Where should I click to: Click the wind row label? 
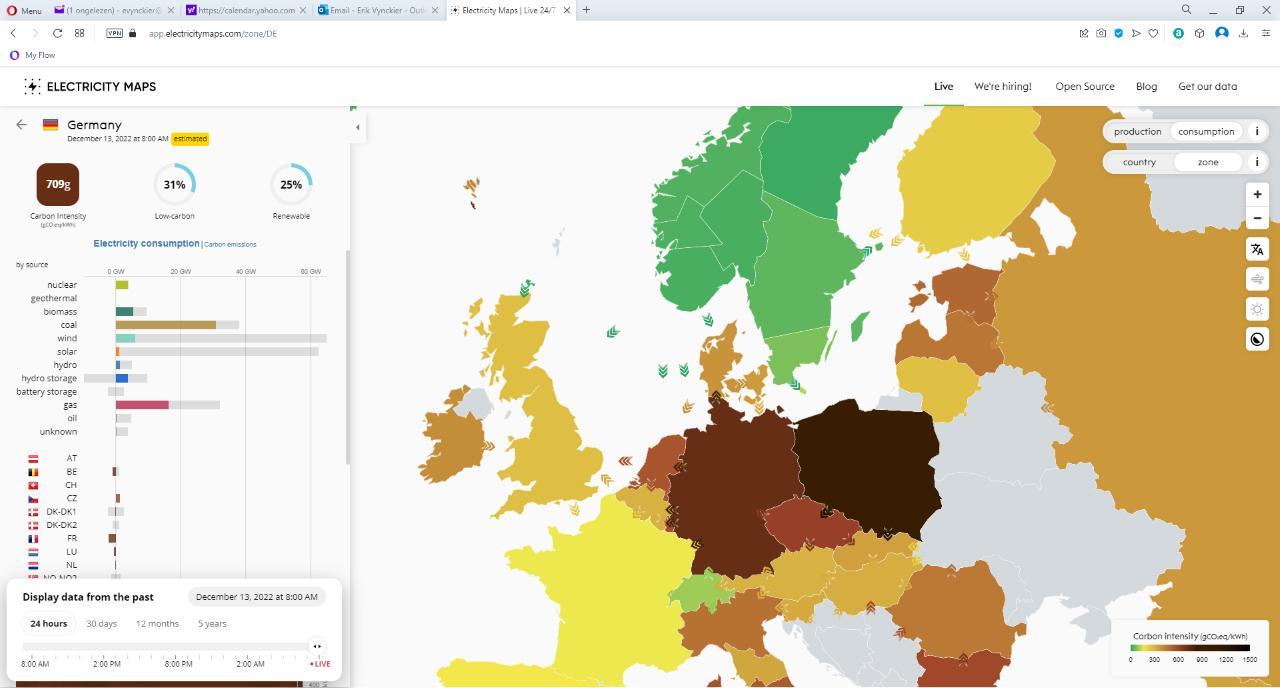(67, 338)
